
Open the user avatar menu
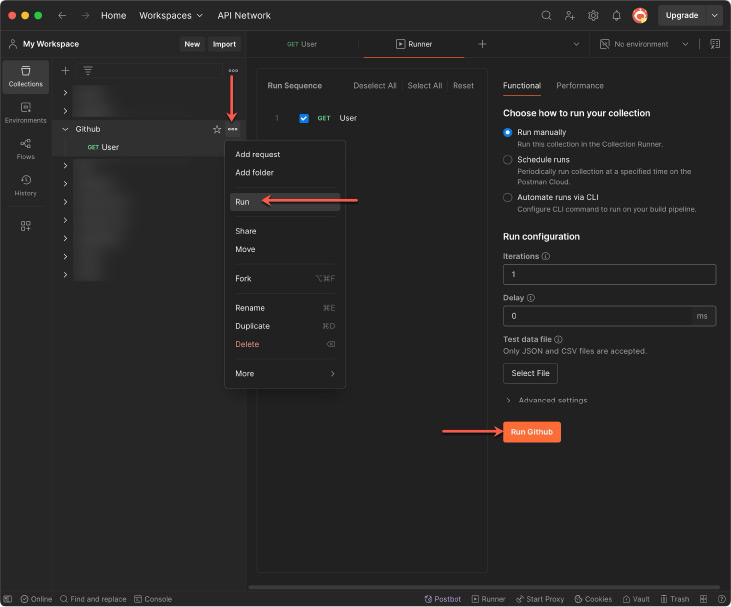[x=640, y=15]
